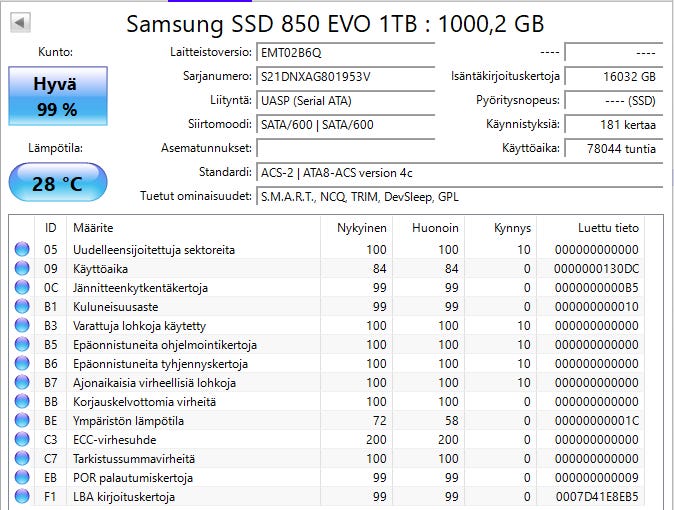Click status orb for row B6 Epäonnistuneita tyhjennyskertoja
The height and width of the screenshot is (510, 674).
[x=22, y=363]
